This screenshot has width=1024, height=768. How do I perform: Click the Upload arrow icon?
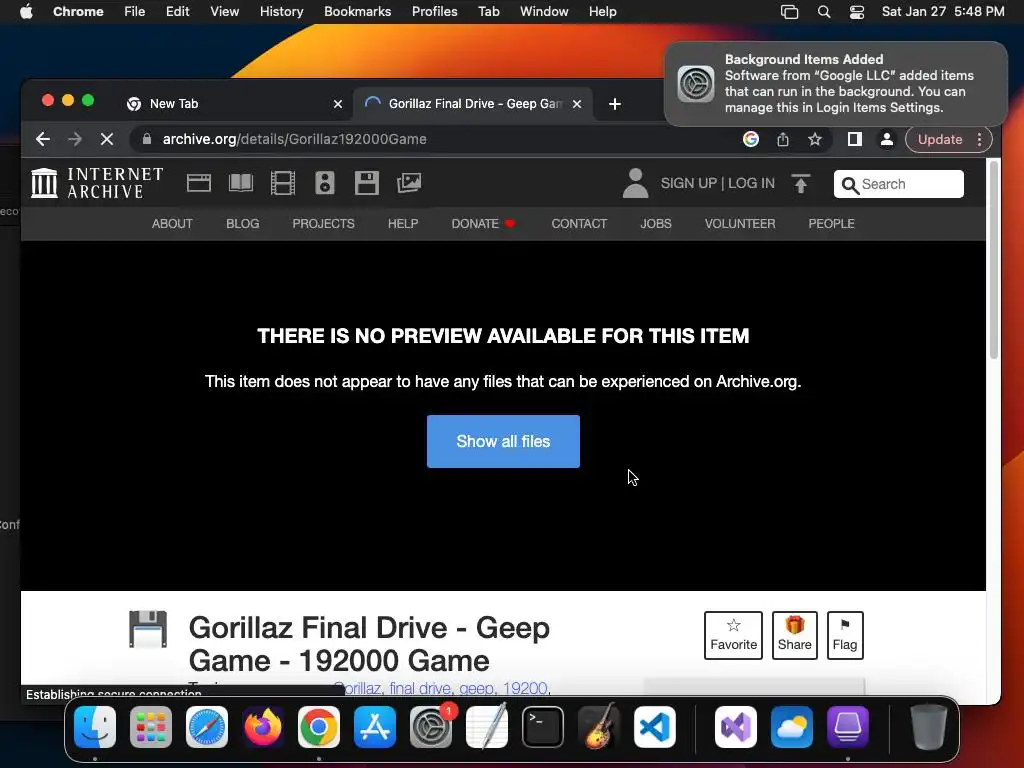[801, 184]
